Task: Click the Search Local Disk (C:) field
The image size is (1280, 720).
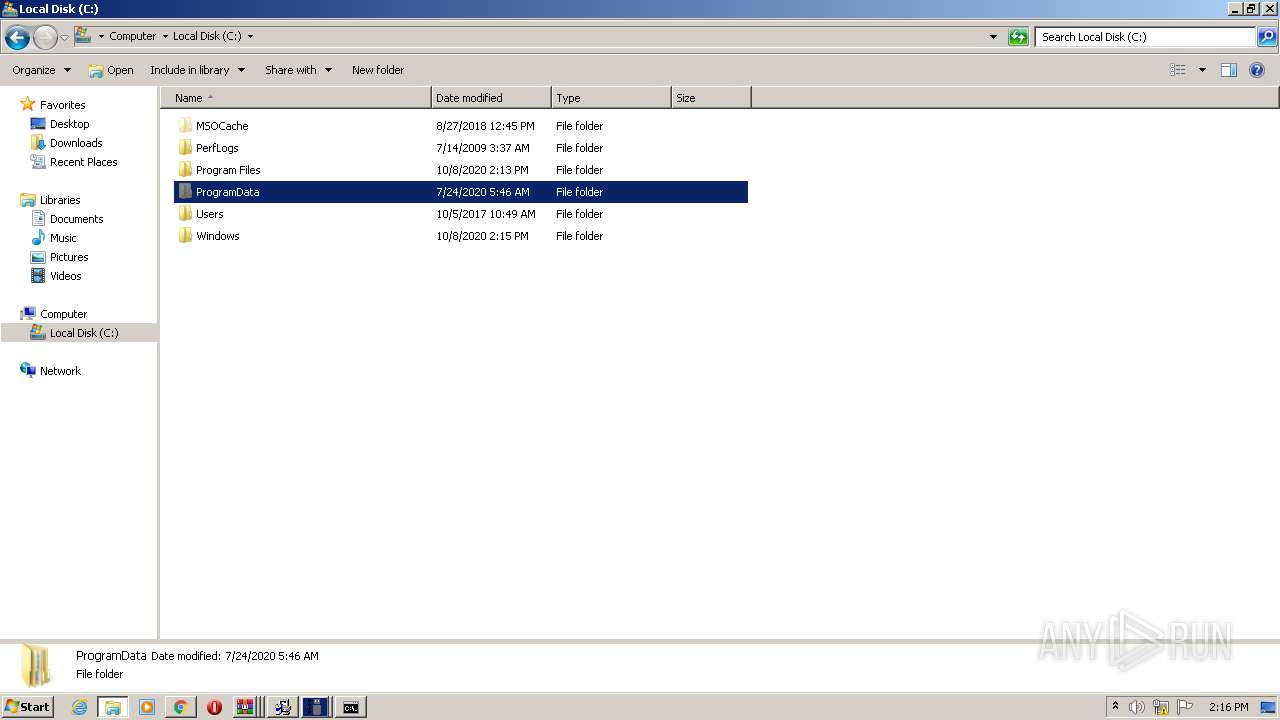Action: point(1145,37)
